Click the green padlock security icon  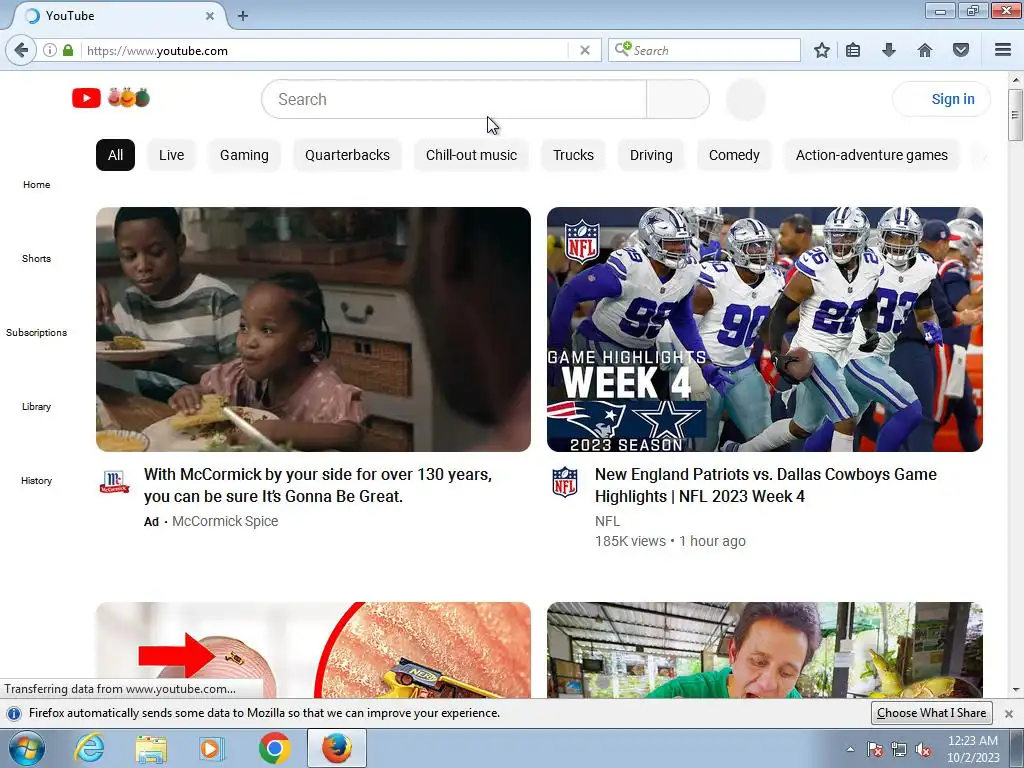68,50
